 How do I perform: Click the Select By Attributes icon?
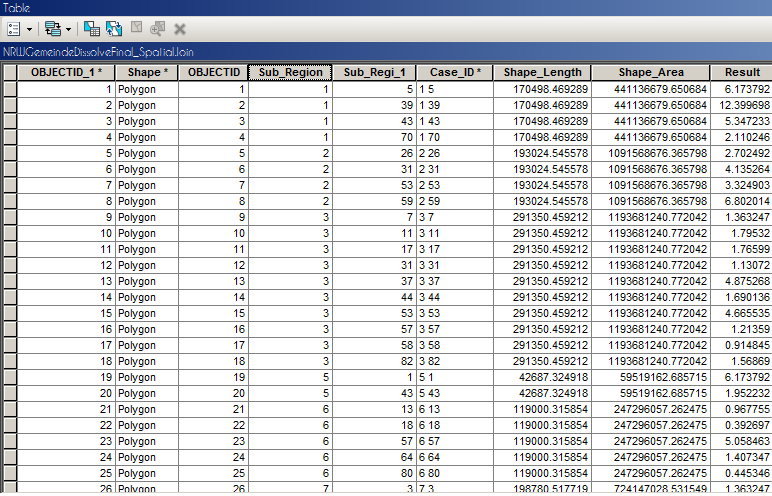click(92, 29)
